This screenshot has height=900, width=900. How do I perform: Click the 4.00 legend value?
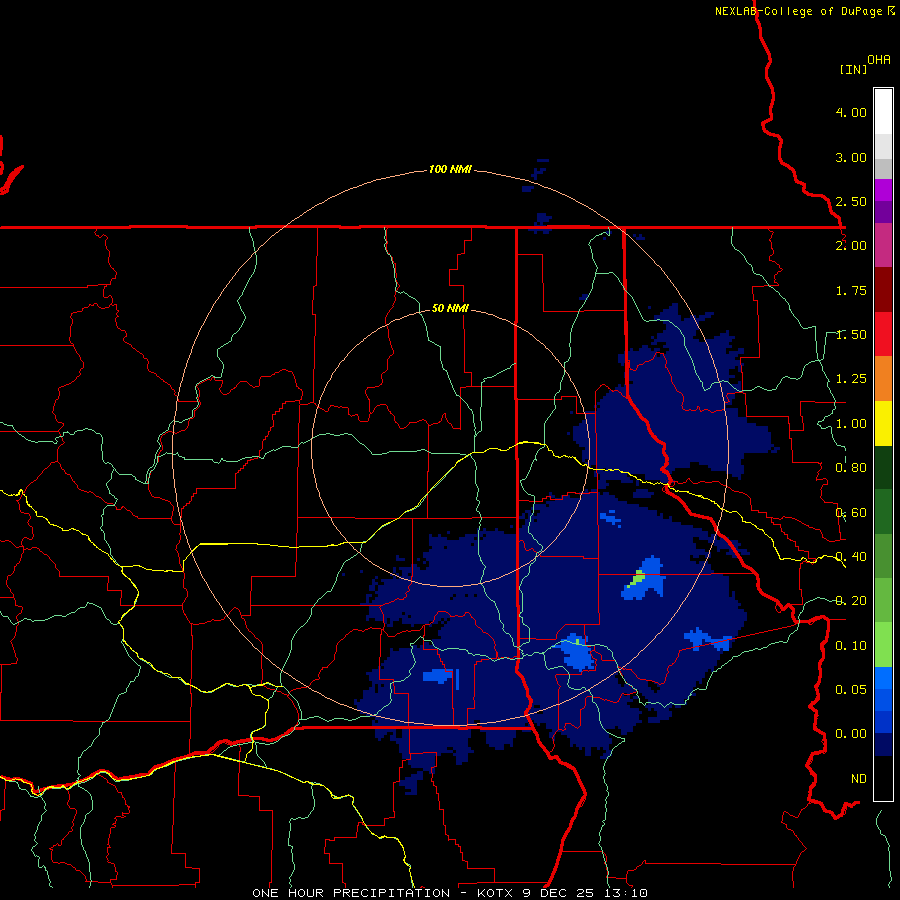[851, 112]
